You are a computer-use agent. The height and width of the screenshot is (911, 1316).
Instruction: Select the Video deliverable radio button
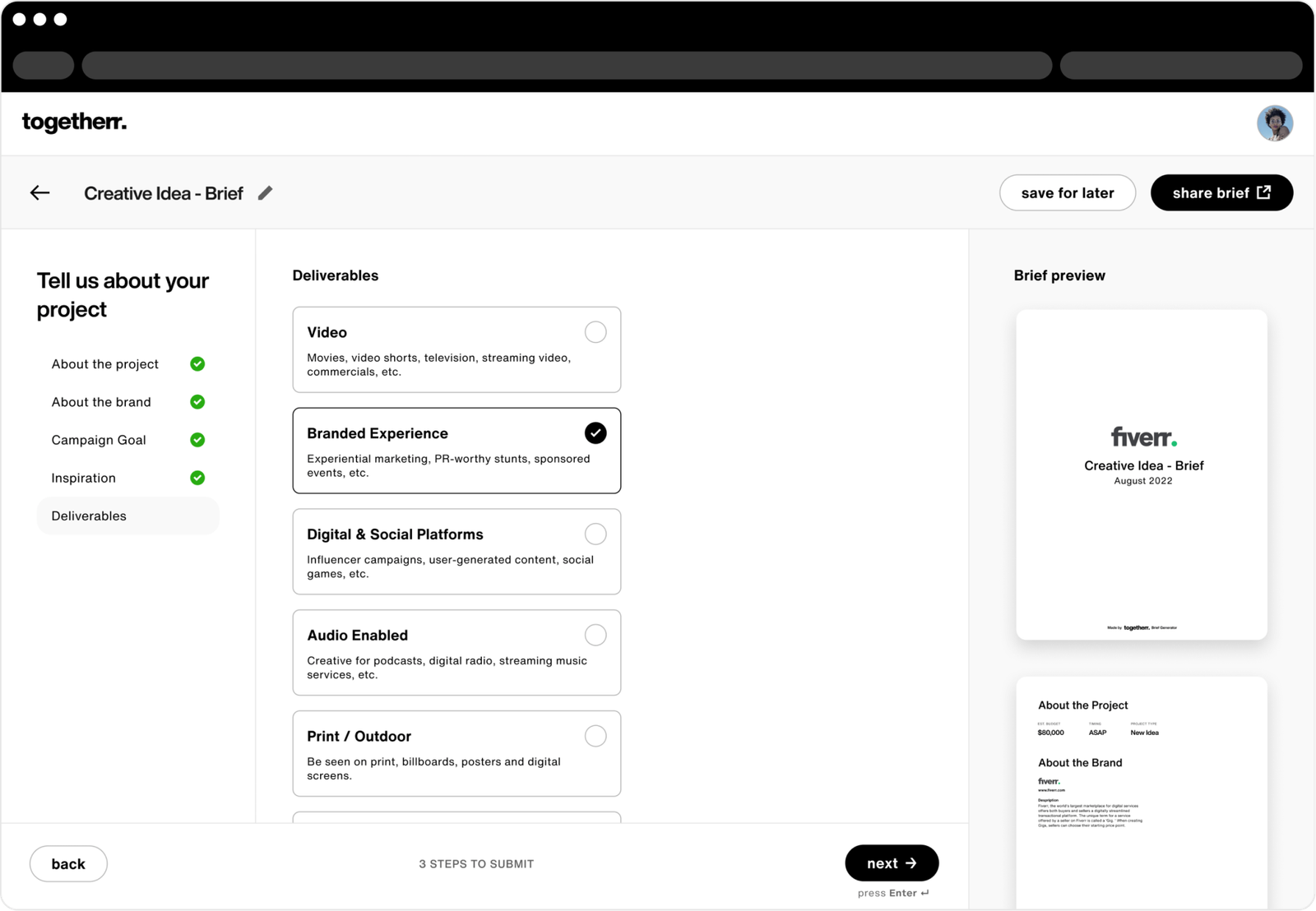tap(595, 332)
